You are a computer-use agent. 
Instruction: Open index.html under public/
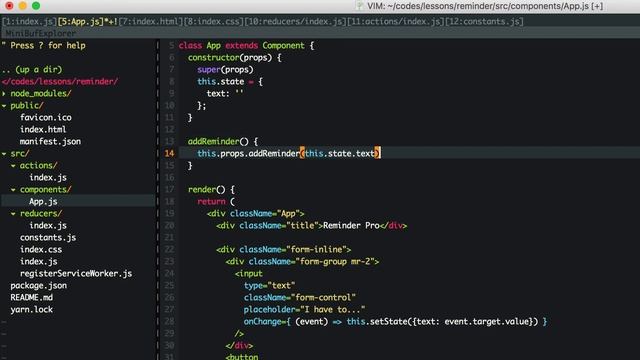[43, 129]
